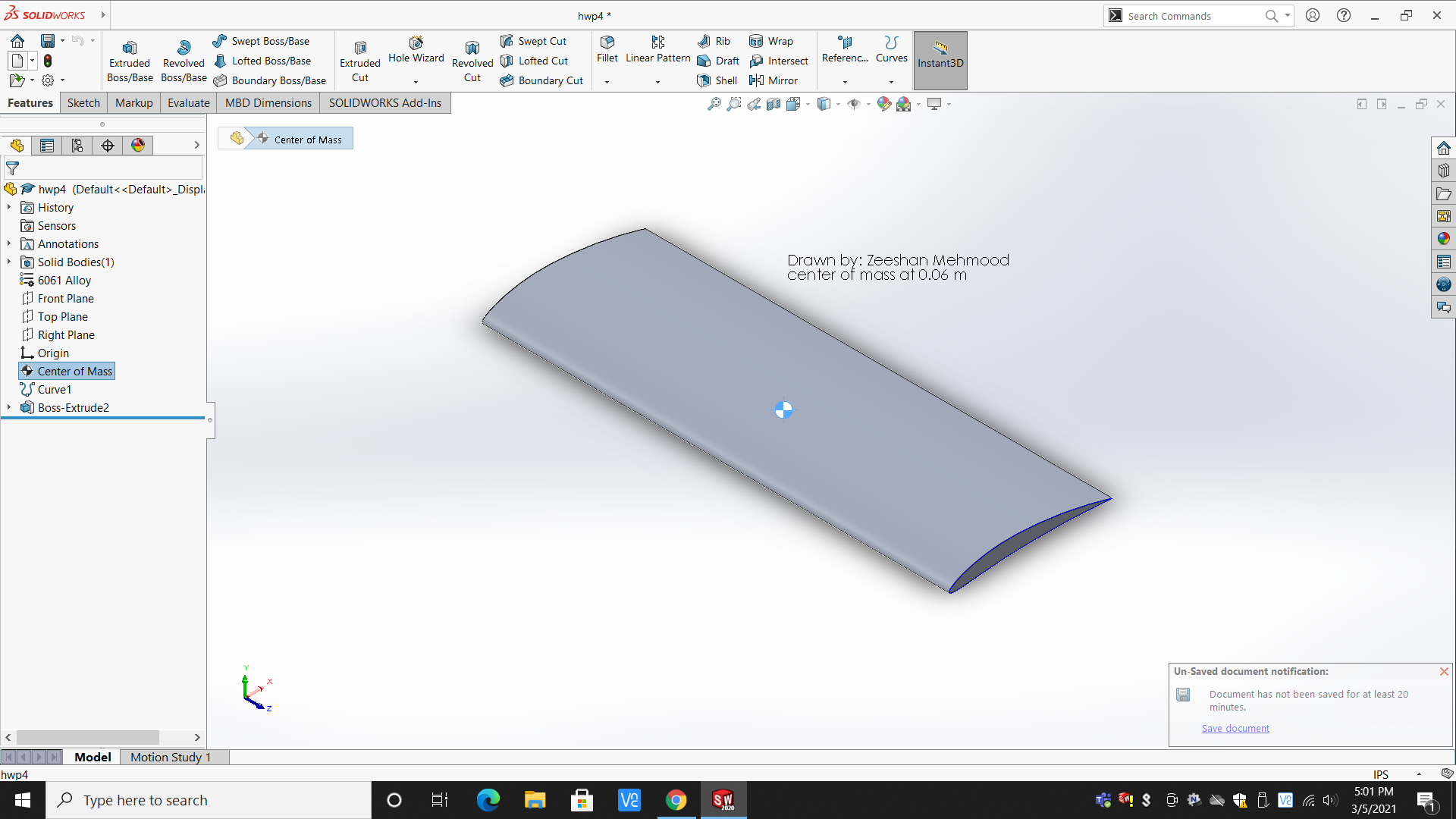Screen dimensions: 1456x819
Task: Select Curve1 in the feature tree
Action: pyautogui.click(x=45, y=390)
